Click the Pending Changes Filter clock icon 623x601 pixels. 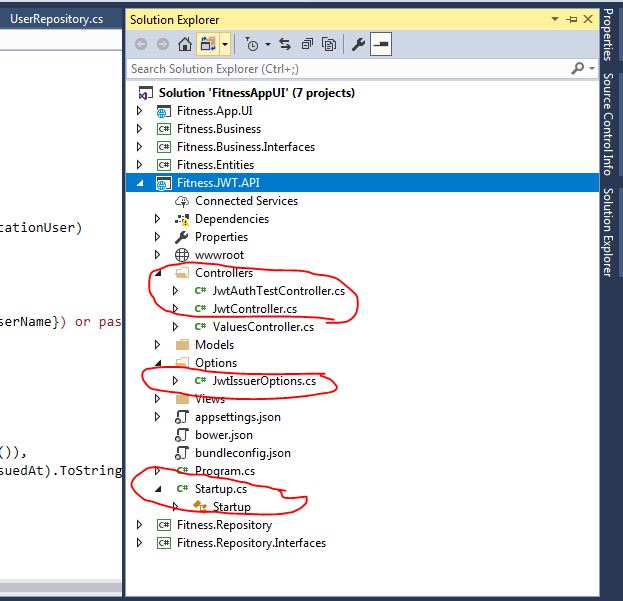[252, 44]
